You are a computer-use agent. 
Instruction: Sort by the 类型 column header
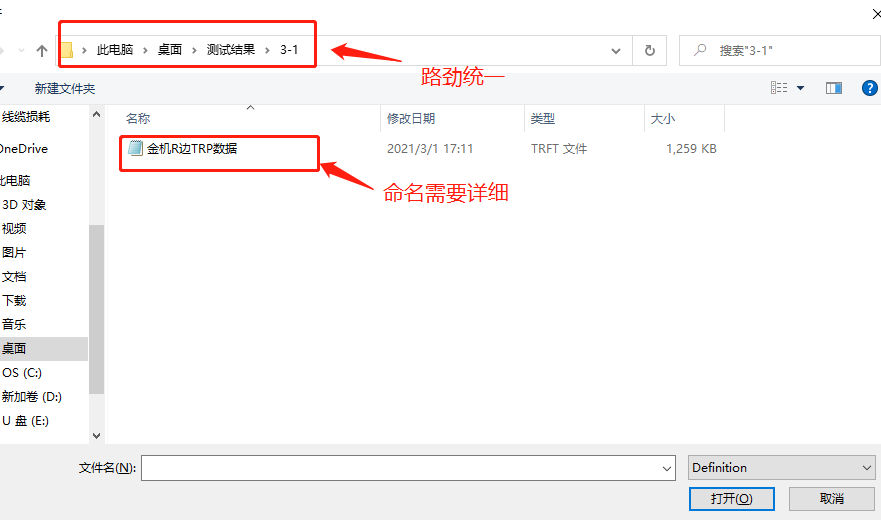[x=543, y=119]
